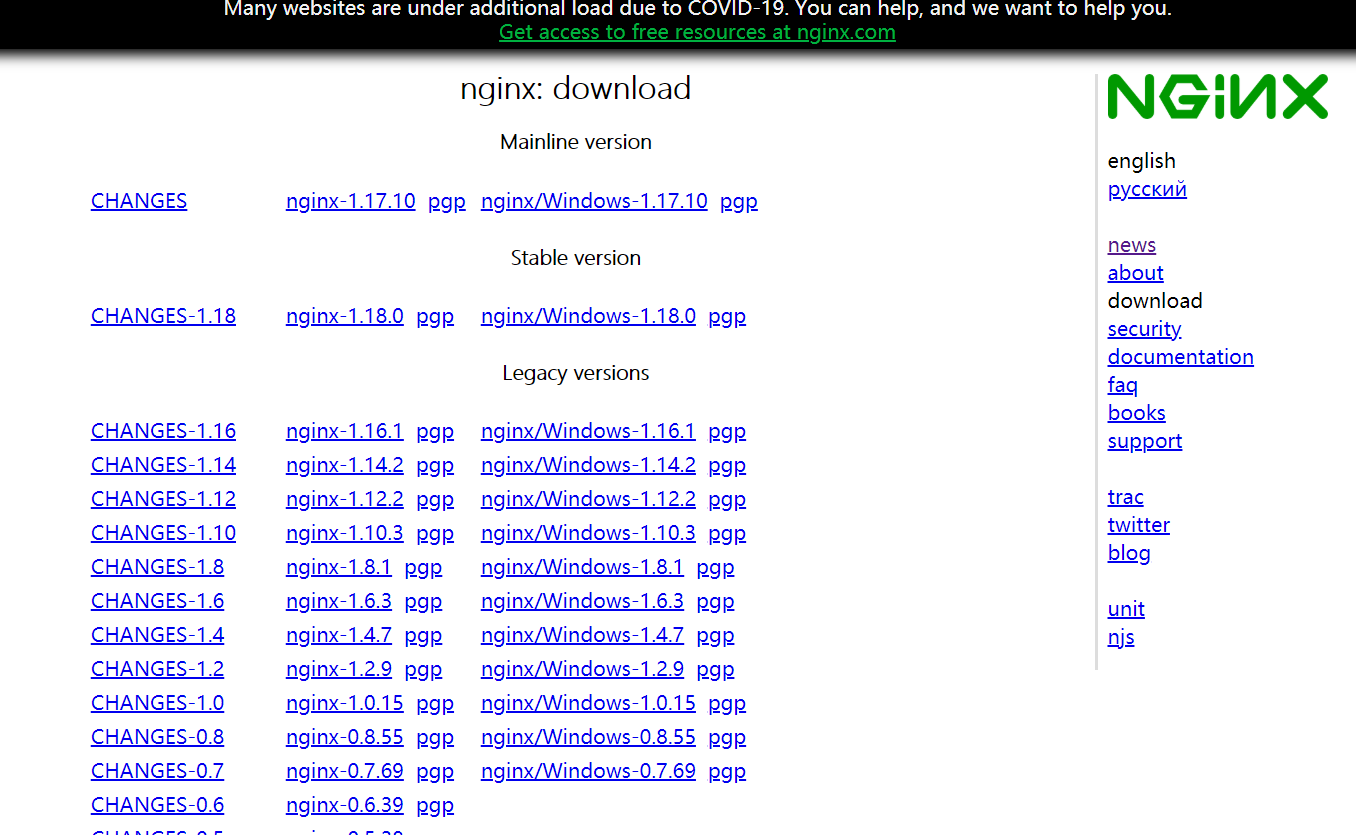This screenshot has width=1356, height=835.
Task: Open pgp signature next to nginx-0.6.39
Action: click(435, 805)
